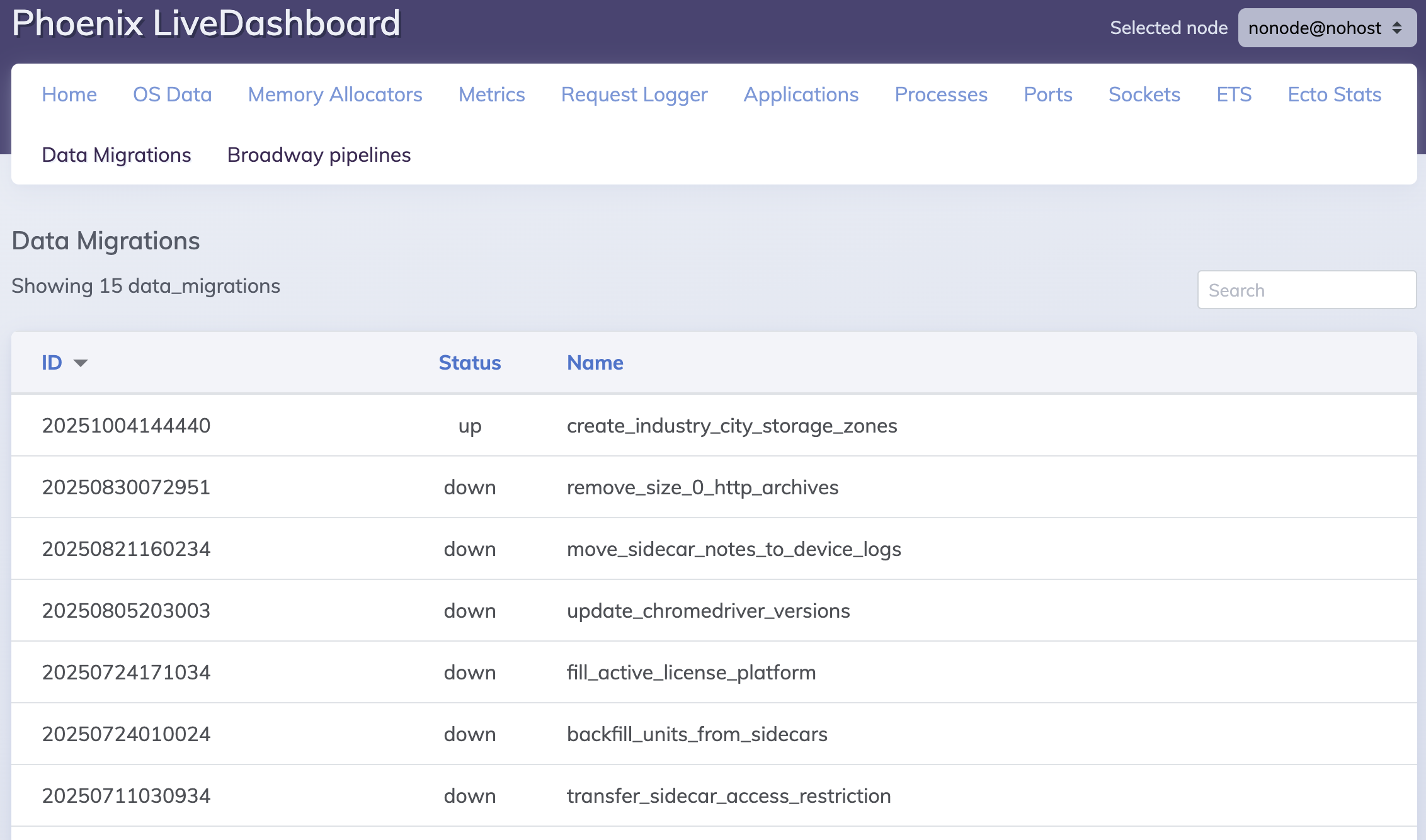Viewport: 1426px width, 840px height.
Task: Open the Broadway pipelines page
Action: (x=319, y=155)
